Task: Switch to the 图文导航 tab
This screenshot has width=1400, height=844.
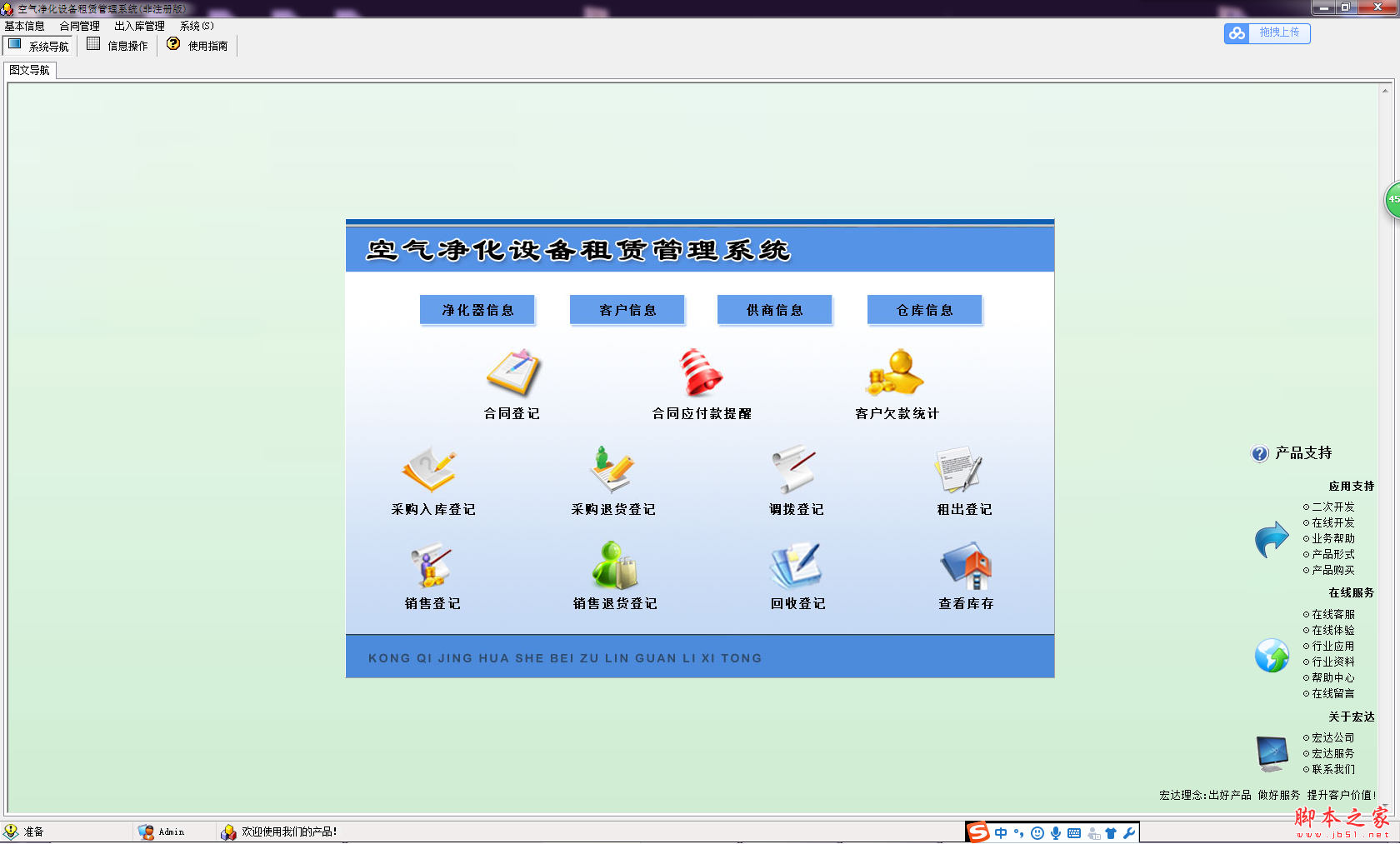Action: 30,70
